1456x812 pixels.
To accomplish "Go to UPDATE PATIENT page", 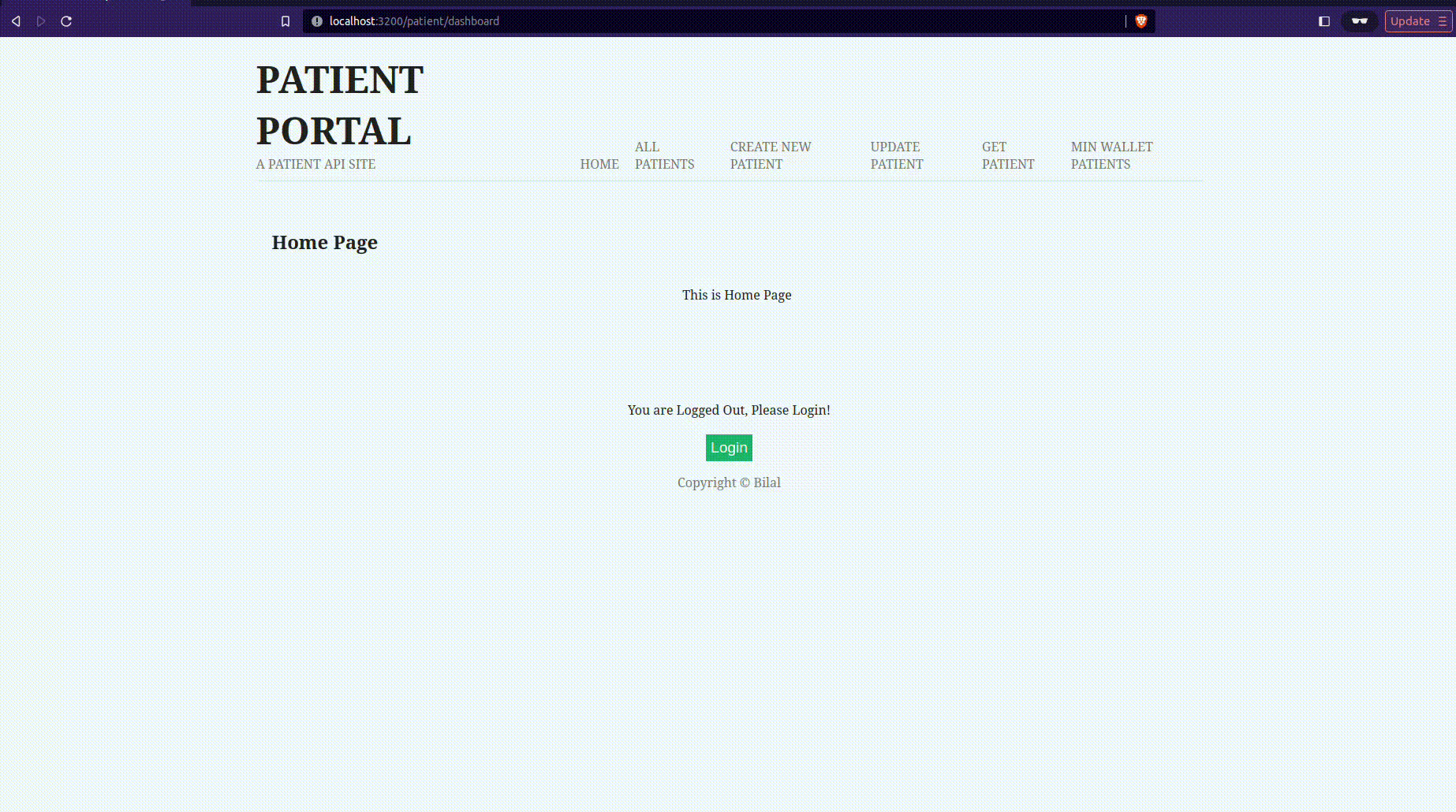I will [897, 155].
